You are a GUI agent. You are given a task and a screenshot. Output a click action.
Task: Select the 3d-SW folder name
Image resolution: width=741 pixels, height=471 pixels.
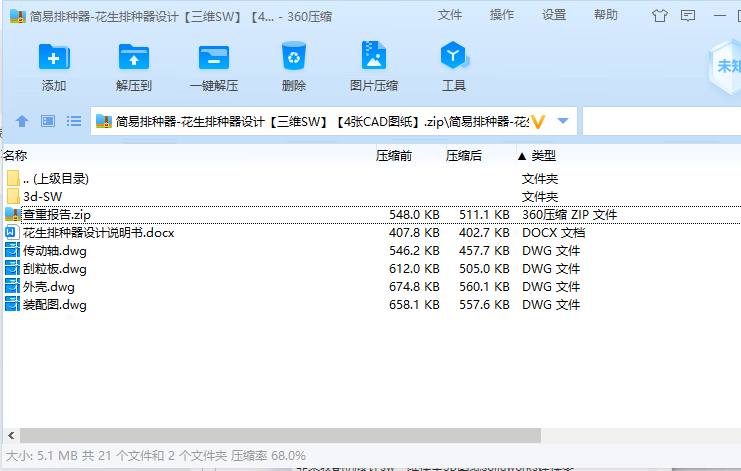[43, 197]
